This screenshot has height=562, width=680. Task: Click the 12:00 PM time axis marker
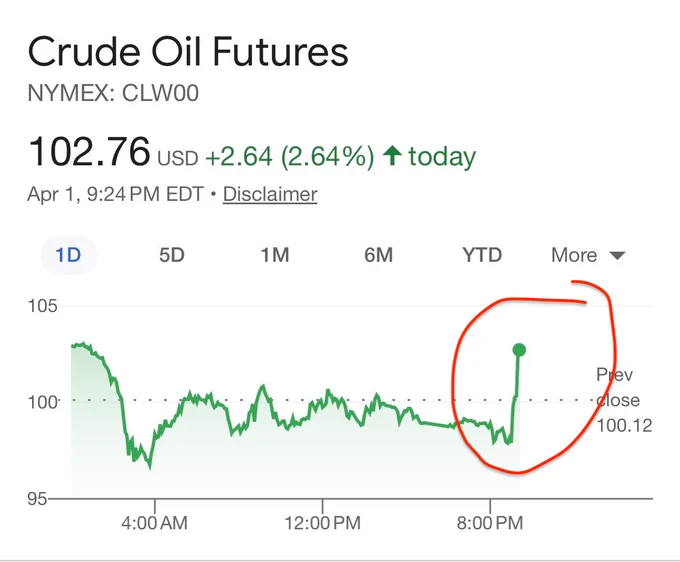(322, 523)
